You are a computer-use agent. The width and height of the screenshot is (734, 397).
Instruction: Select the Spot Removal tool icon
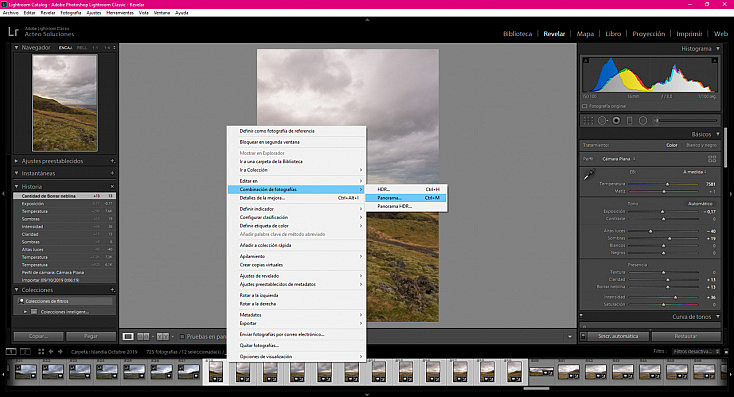pos(602,121)
